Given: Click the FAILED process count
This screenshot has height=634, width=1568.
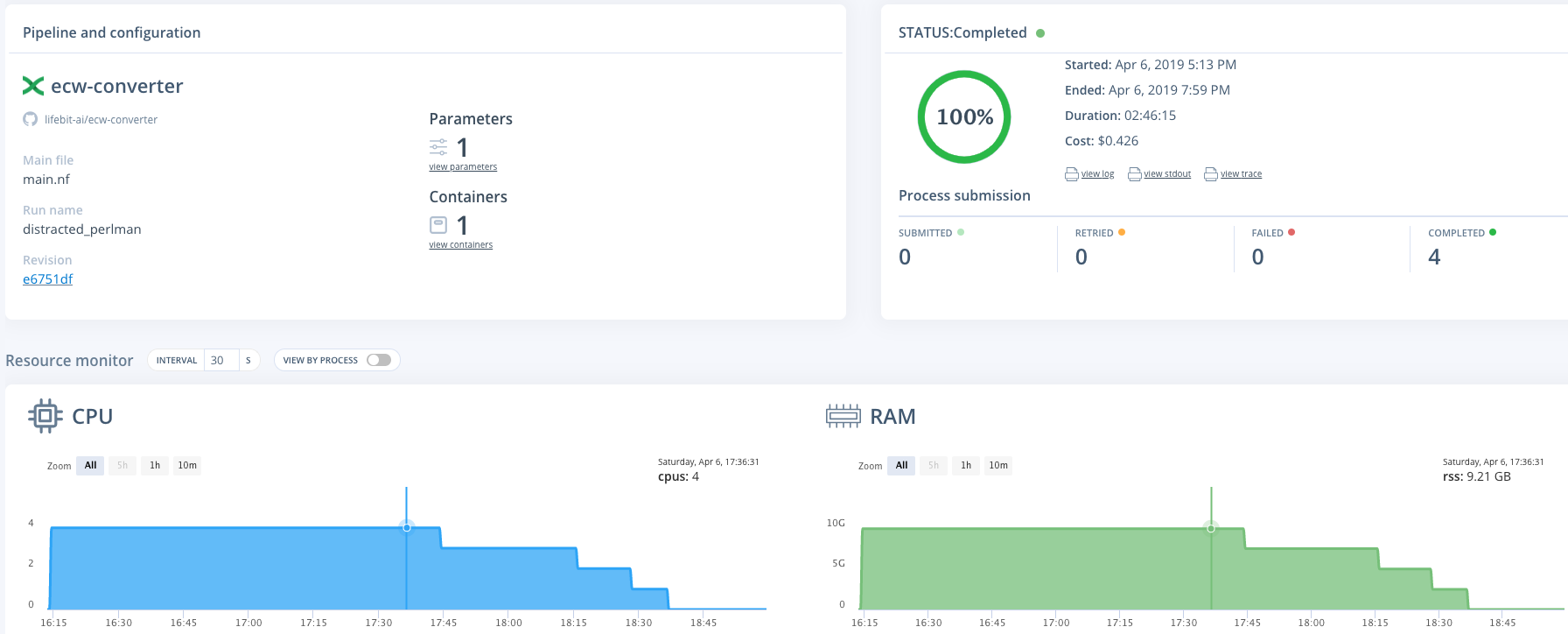Looking at the screenshot, I should tap(1257, 257).
